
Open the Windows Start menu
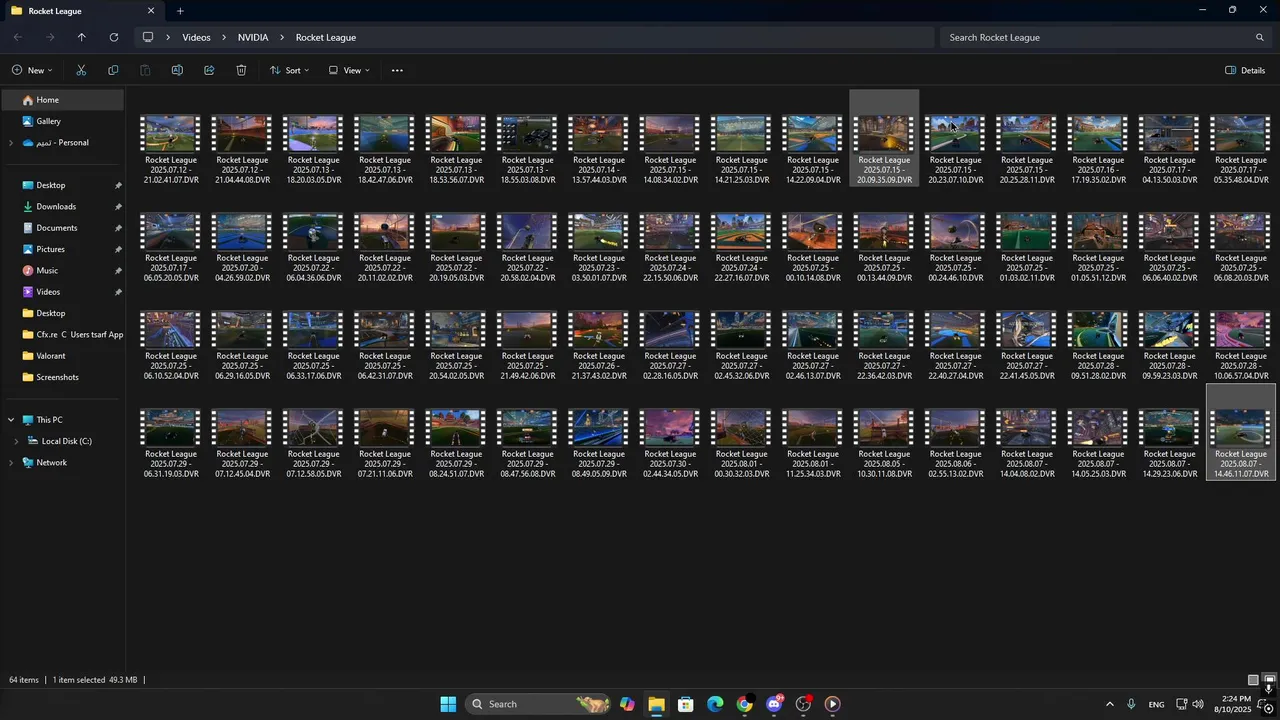(x=448, y=704)
